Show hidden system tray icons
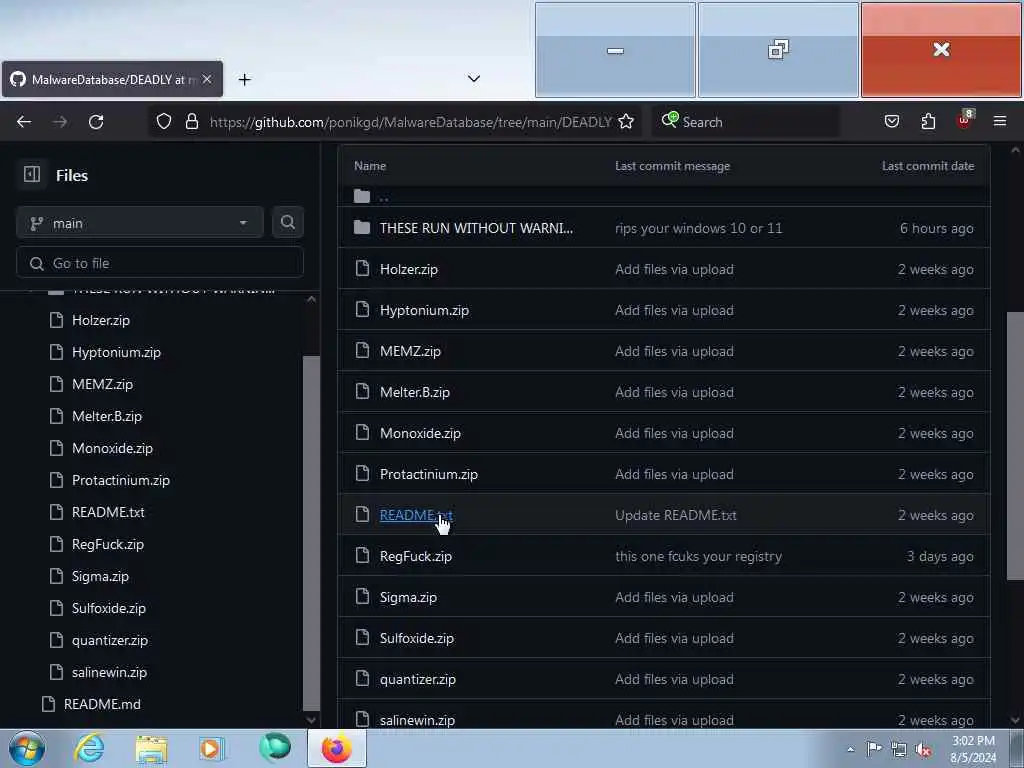Screen dimensions: 1024x768 coord(850,749)
